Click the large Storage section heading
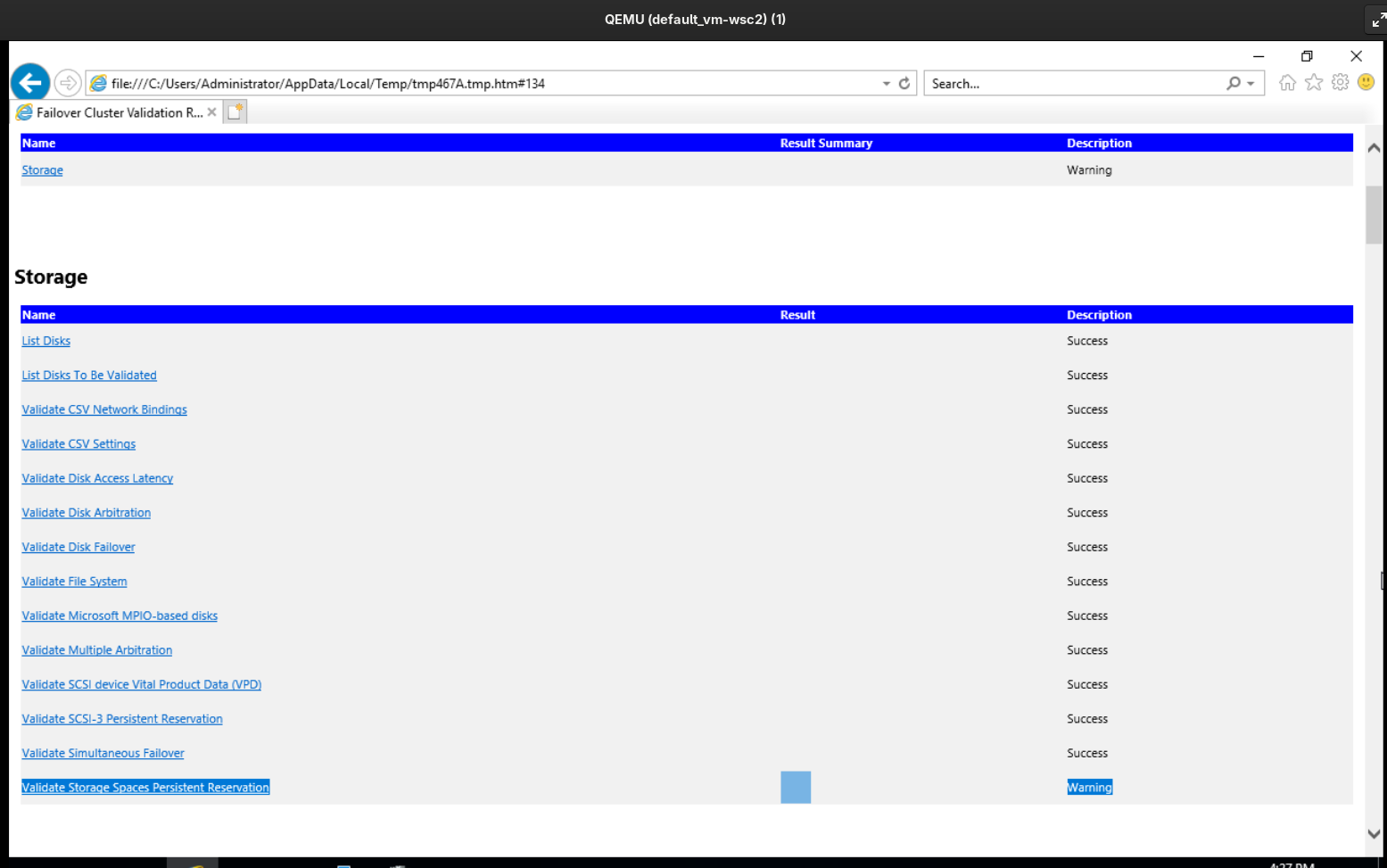Screen dimensions: 1387x868 (x=51, y=277)
